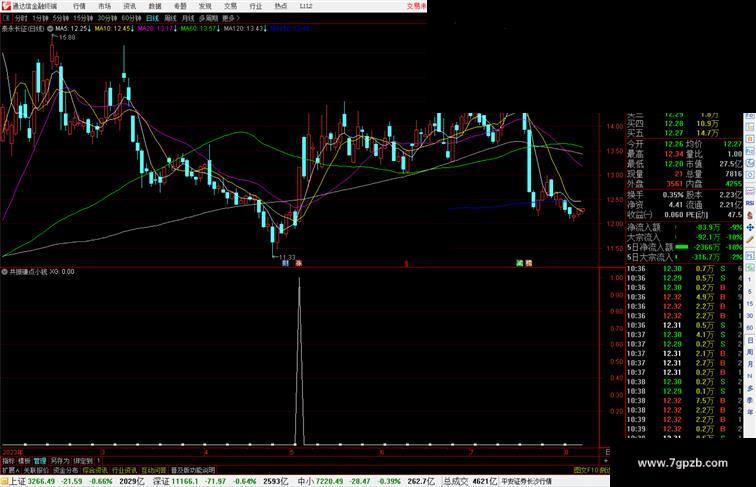Click the 5日净流入额 row
This screenshot has width=756, height=487.
tap(684, 247)
